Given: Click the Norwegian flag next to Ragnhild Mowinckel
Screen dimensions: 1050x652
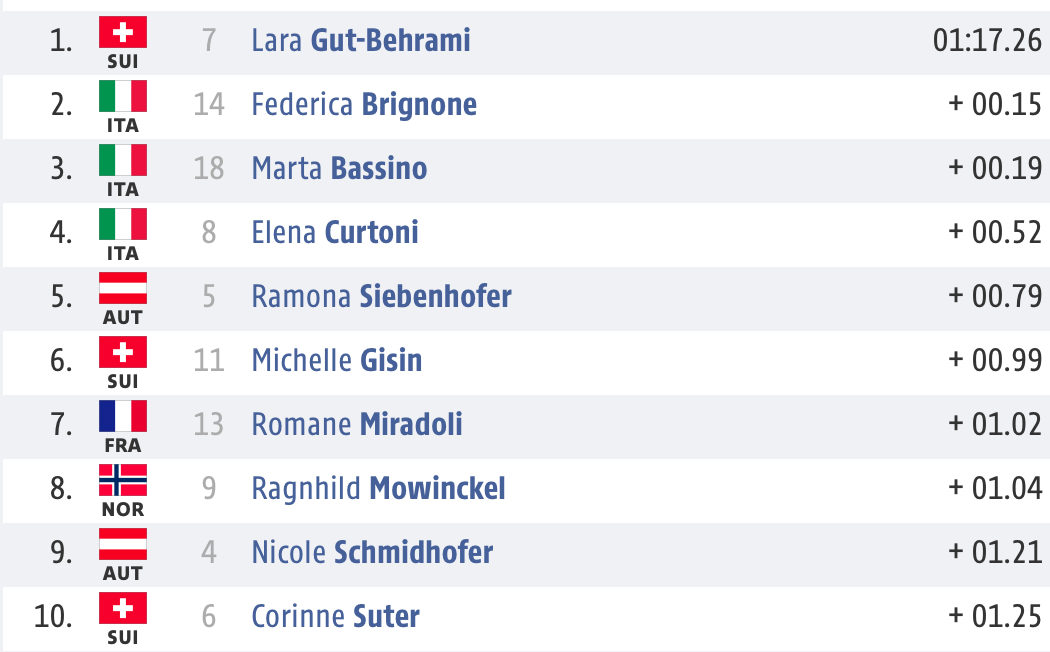Looking at the screenshot, I should point(123,480).
